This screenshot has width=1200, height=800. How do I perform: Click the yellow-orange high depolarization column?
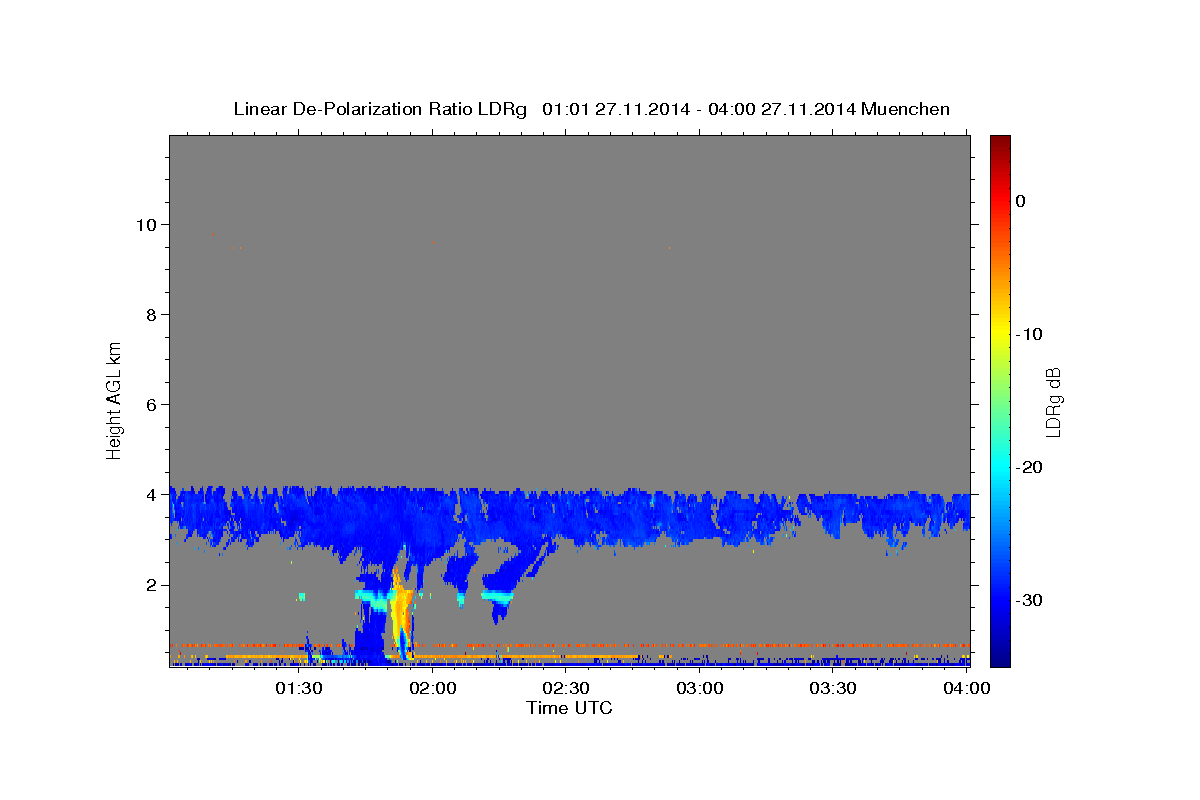point(401,610)
